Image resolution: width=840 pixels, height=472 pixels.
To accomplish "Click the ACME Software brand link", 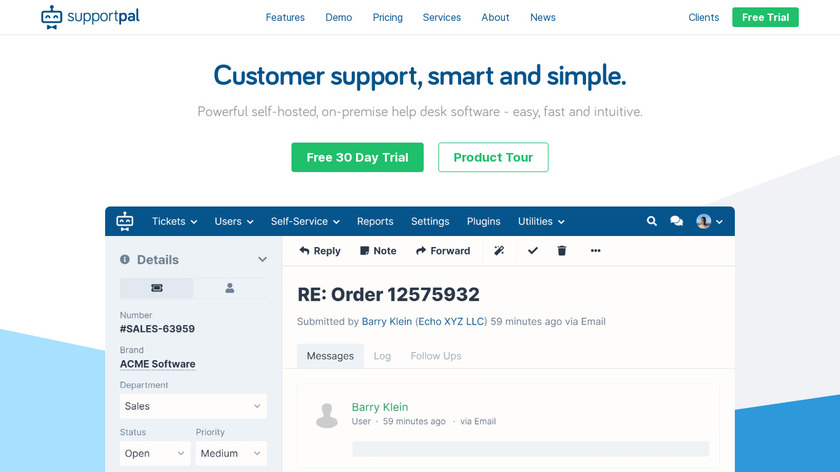I will (158, 364).
